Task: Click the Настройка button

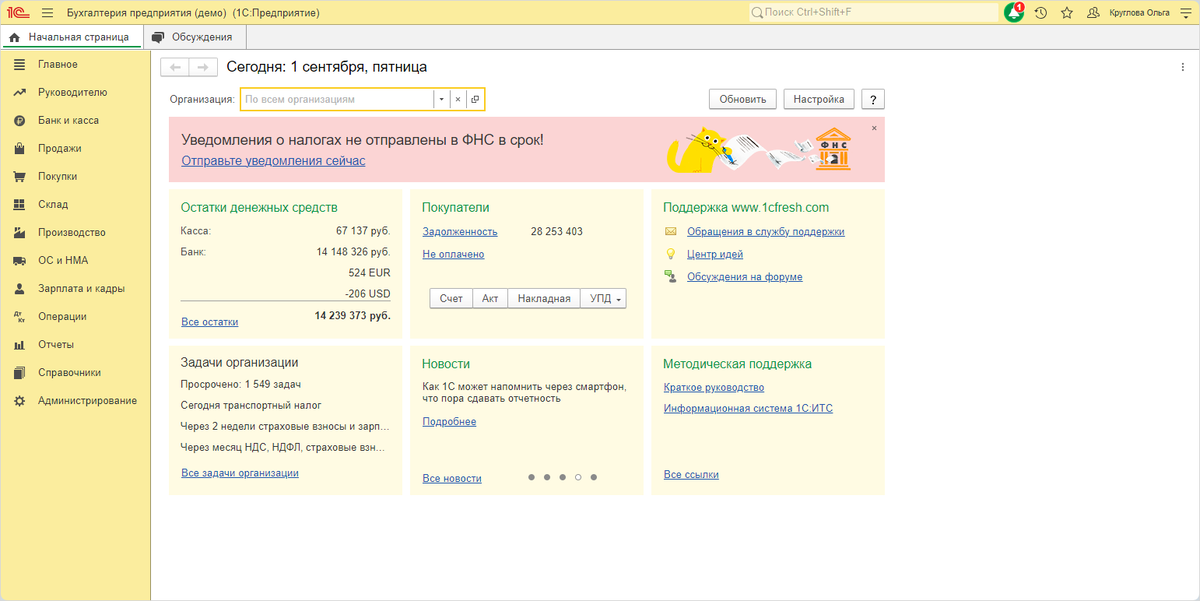Action: (x=819, y=99)
